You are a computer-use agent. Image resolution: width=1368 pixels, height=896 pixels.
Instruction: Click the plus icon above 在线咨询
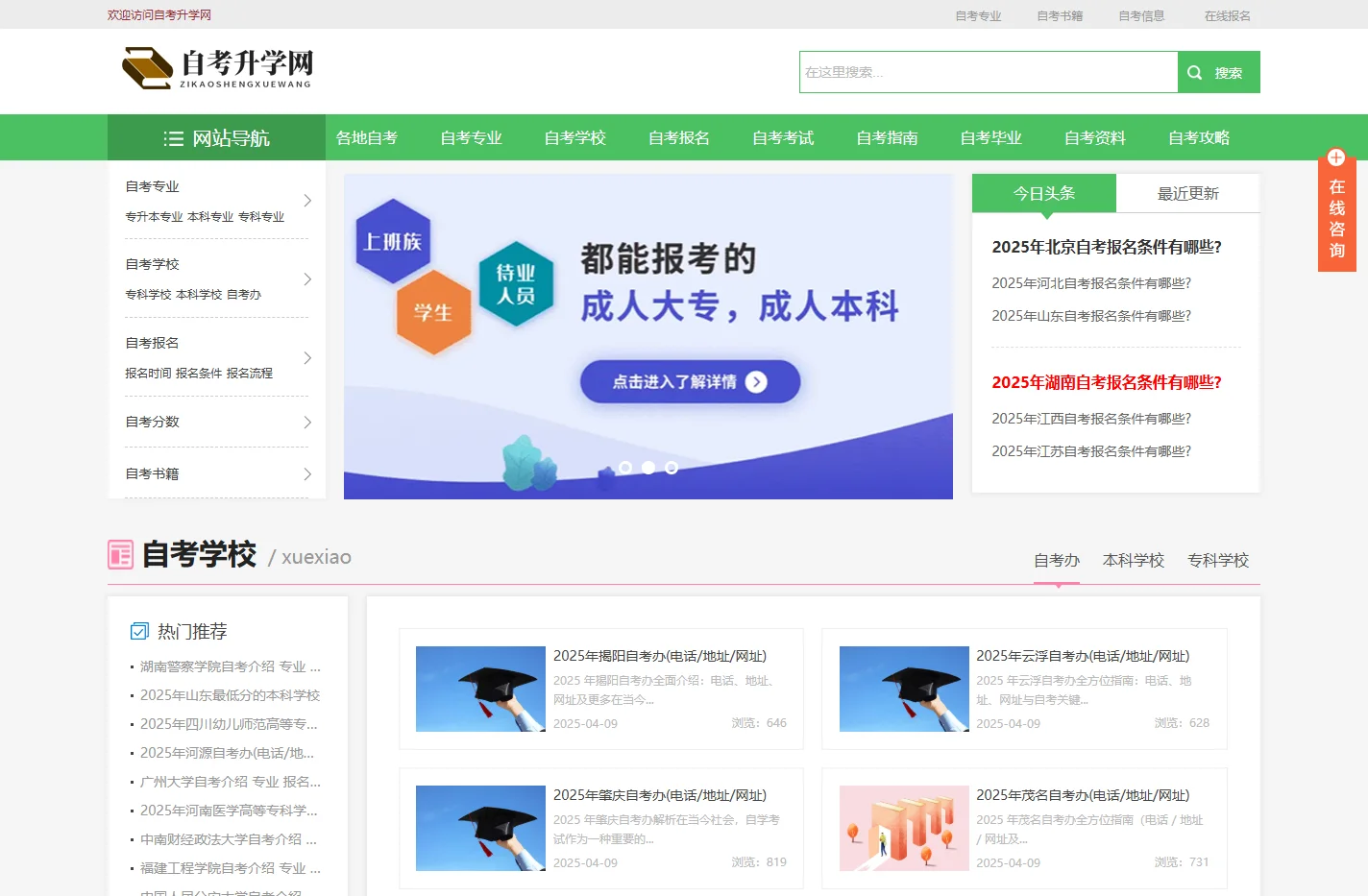1336,157
